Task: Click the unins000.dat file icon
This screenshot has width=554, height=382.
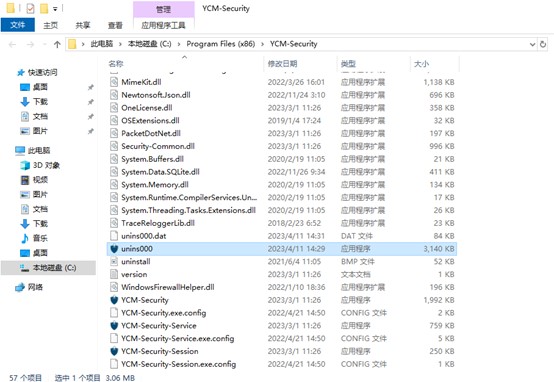Action: 114,236
